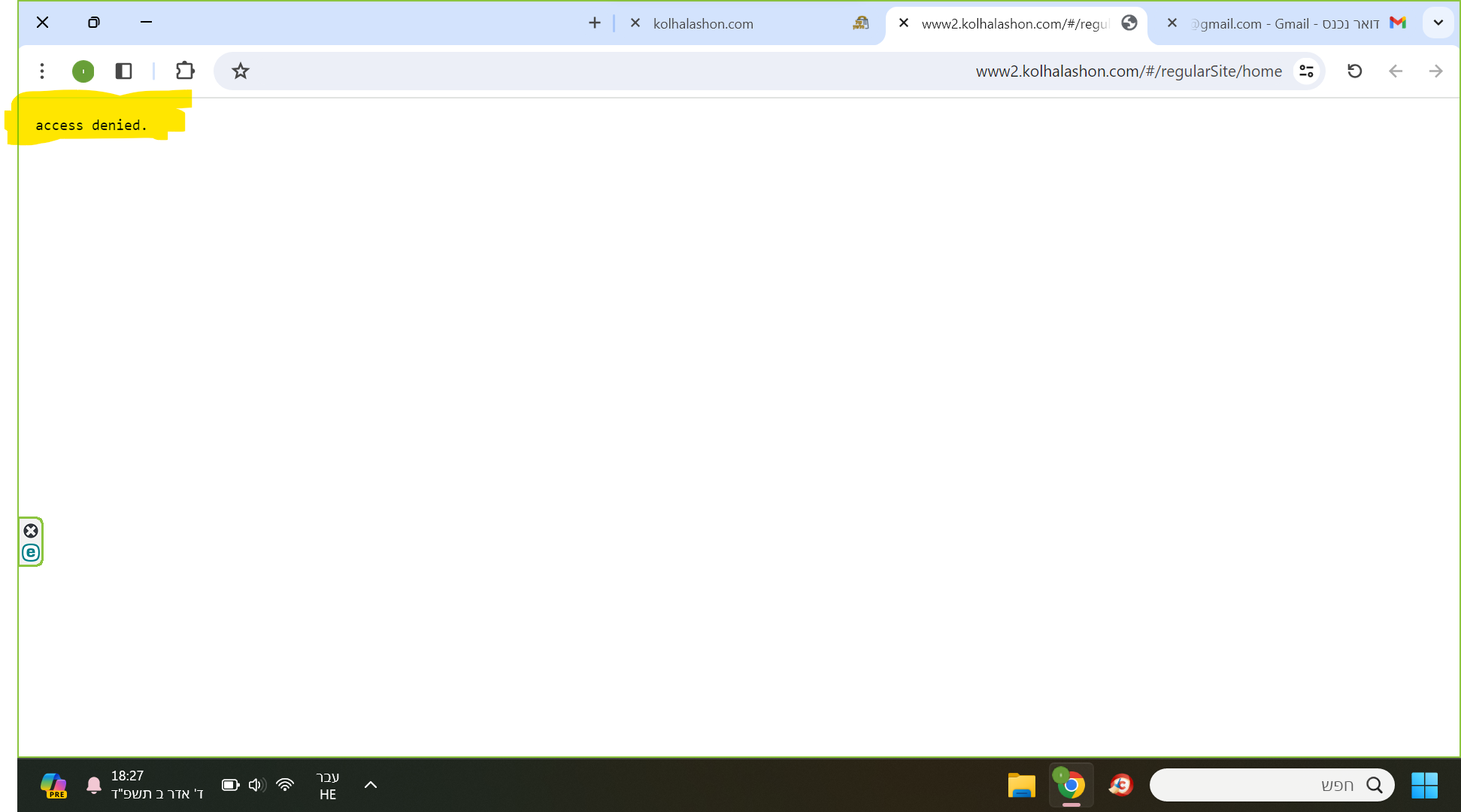Click the ESET 'e' icon on page edge
Viewport: 1461px width, 812px height.
31,553
